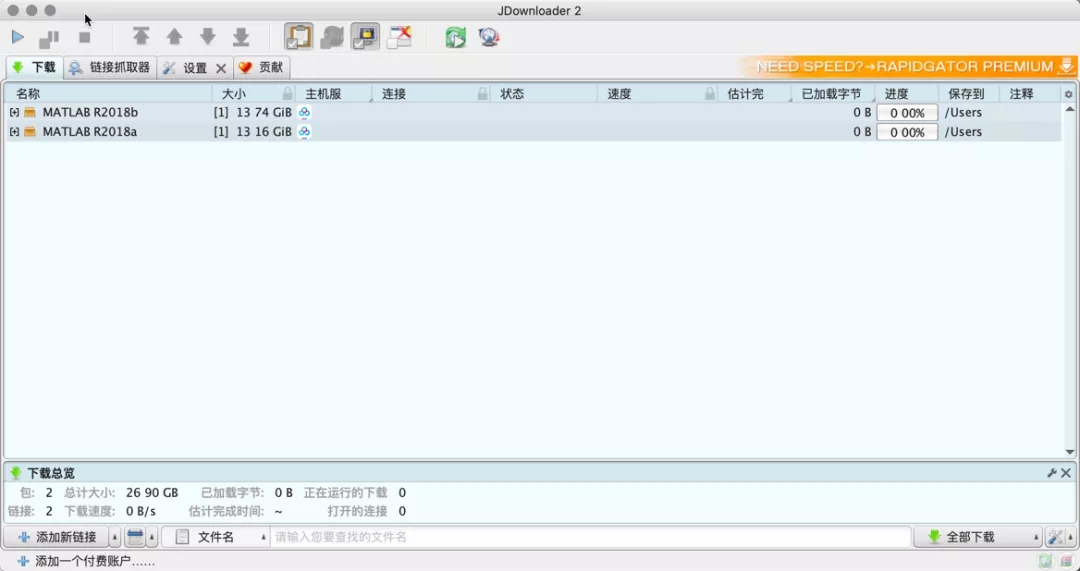Click the progress bar of MATLAB R2018a
1080x571 pixels.
[906, 132]
